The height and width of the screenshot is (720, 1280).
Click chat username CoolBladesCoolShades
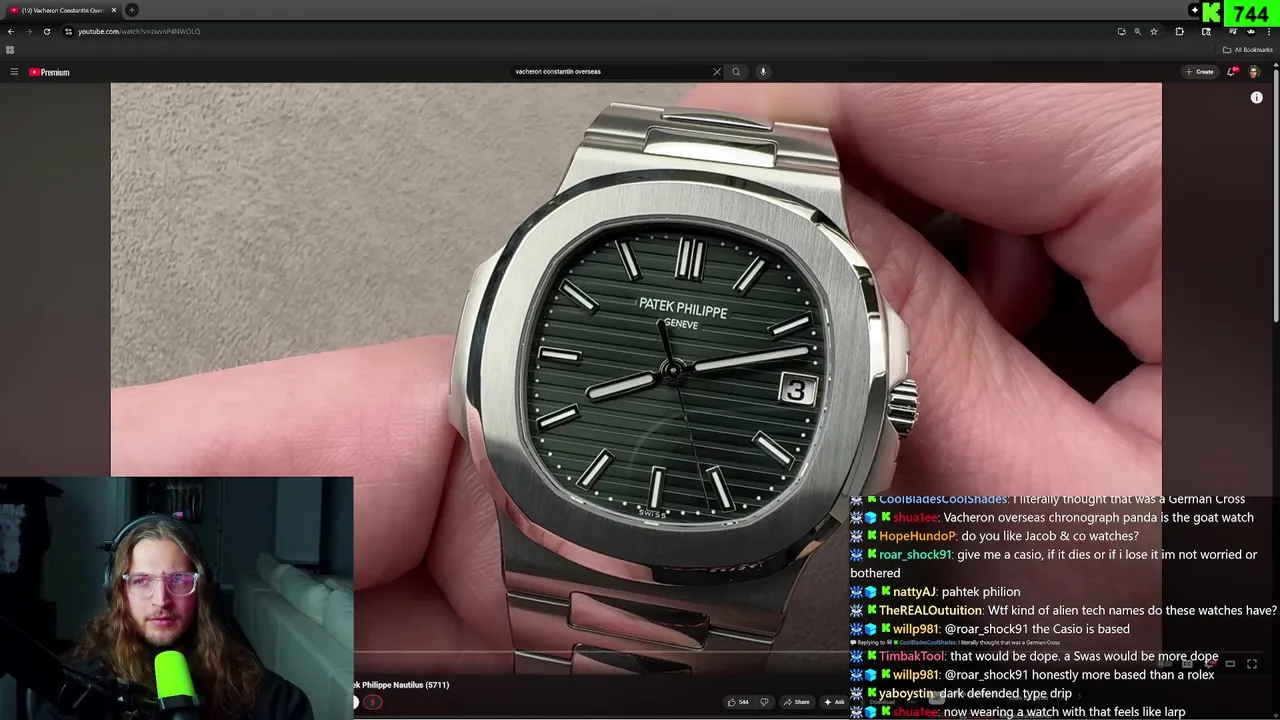coord(943,499)
